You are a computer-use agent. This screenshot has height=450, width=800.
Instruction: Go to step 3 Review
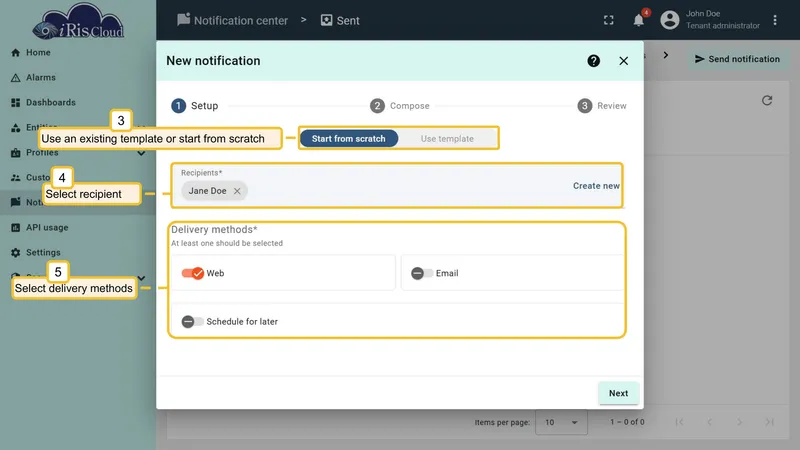[602, 106]
